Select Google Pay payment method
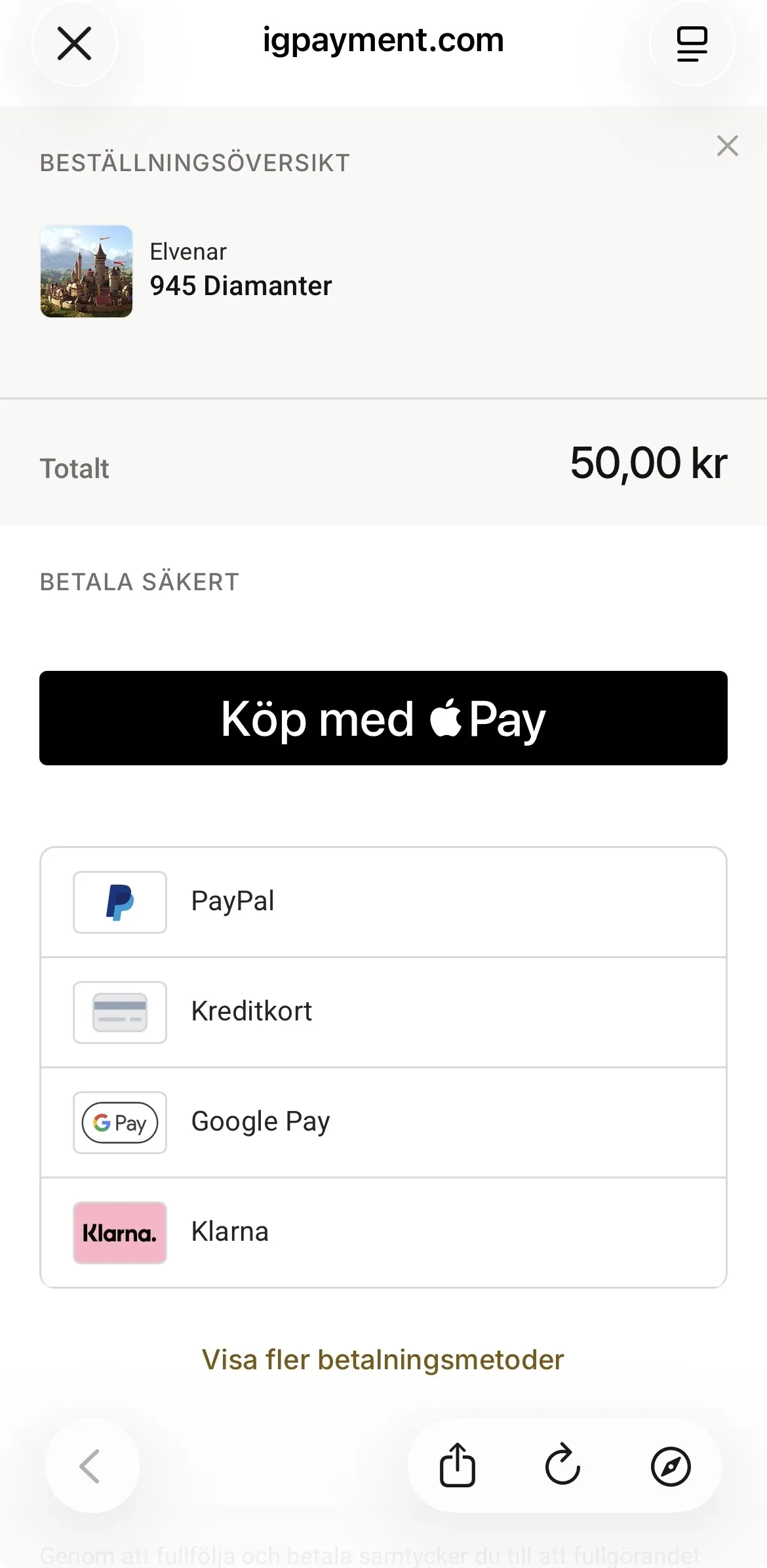This screenshot has width=767, height=1568. pos(383,1123)
